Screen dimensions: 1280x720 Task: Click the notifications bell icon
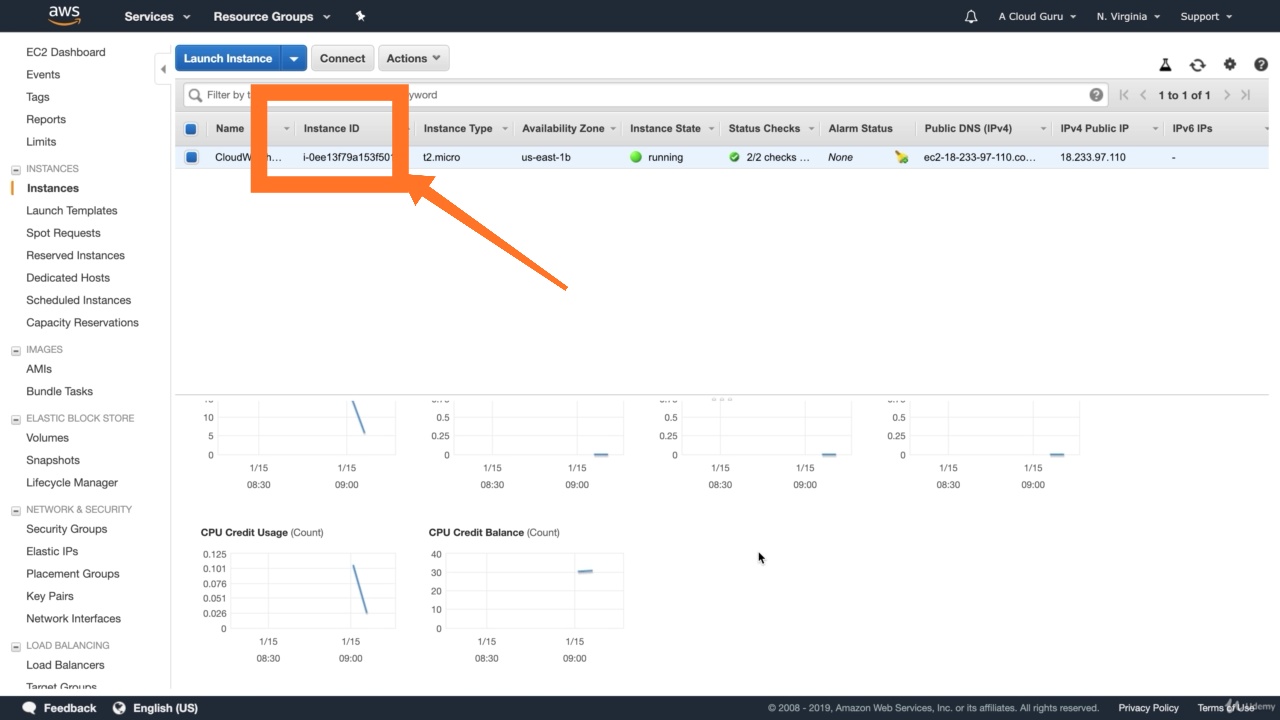point(970,16)
